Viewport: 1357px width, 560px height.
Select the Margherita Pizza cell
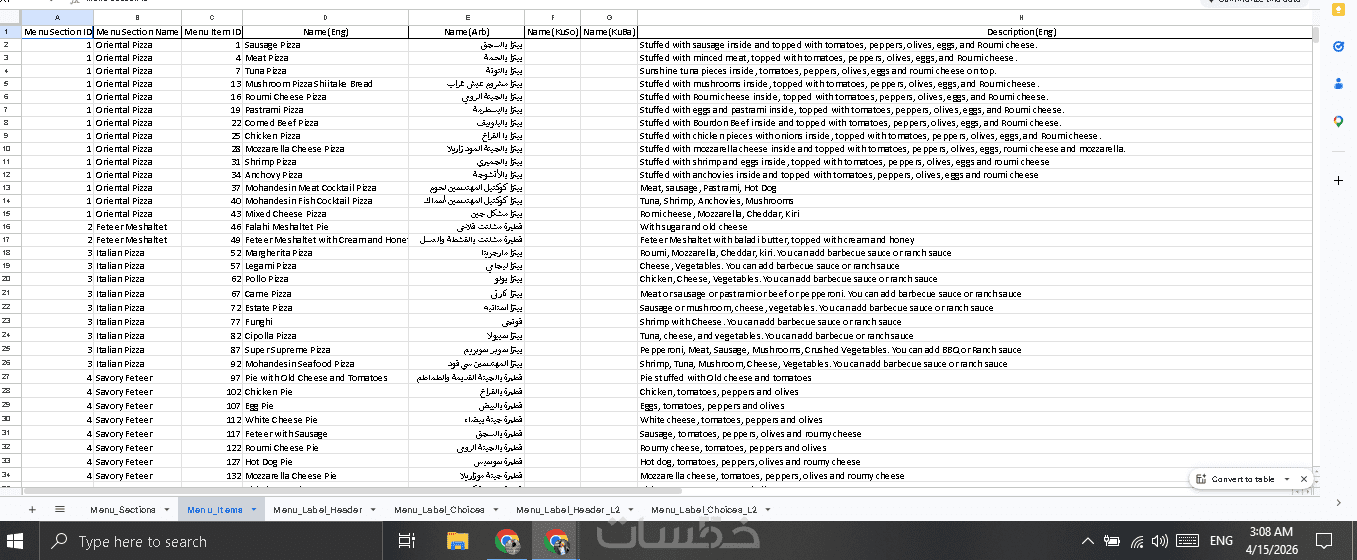pos(326,254)
